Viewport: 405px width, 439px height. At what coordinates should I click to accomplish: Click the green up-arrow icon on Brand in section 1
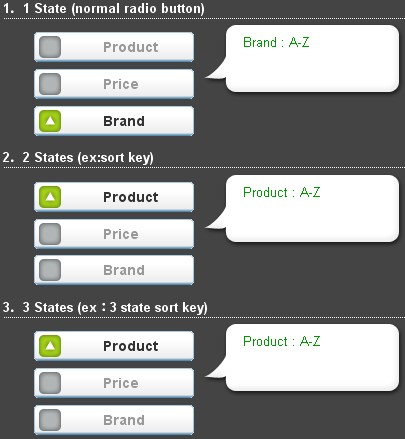click(x=50, y=121)
